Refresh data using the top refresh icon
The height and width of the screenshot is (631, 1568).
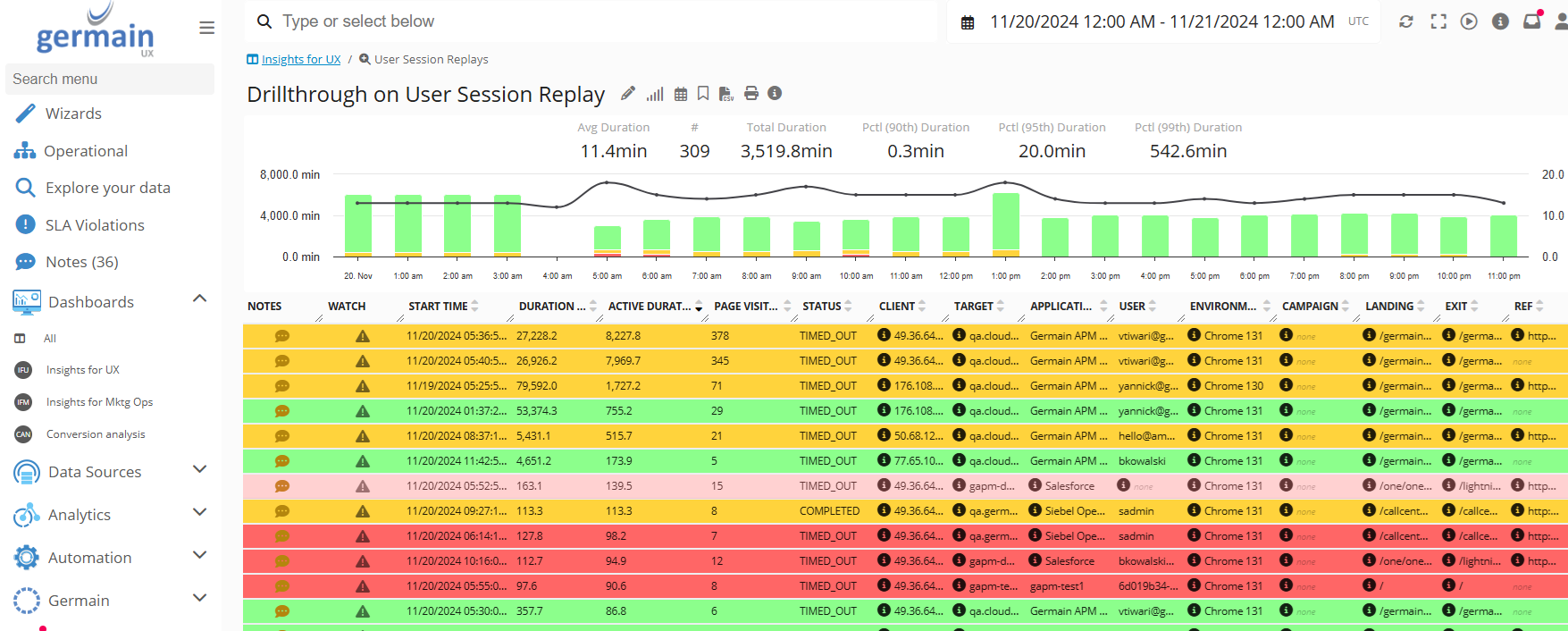(1405, 21)
